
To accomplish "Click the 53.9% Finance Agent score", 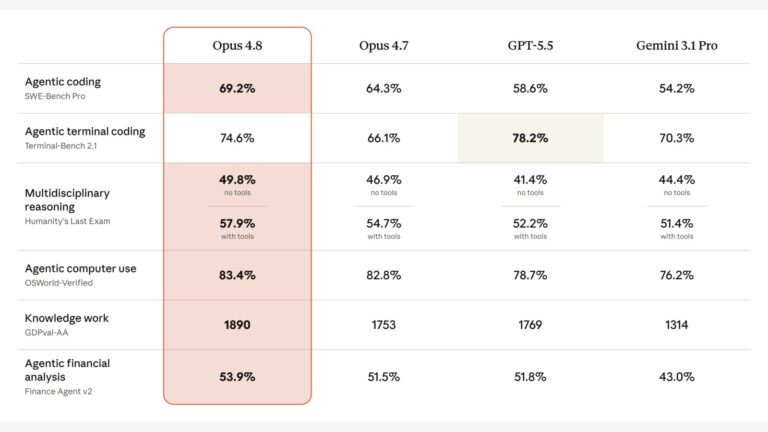I will click(237, 377).
